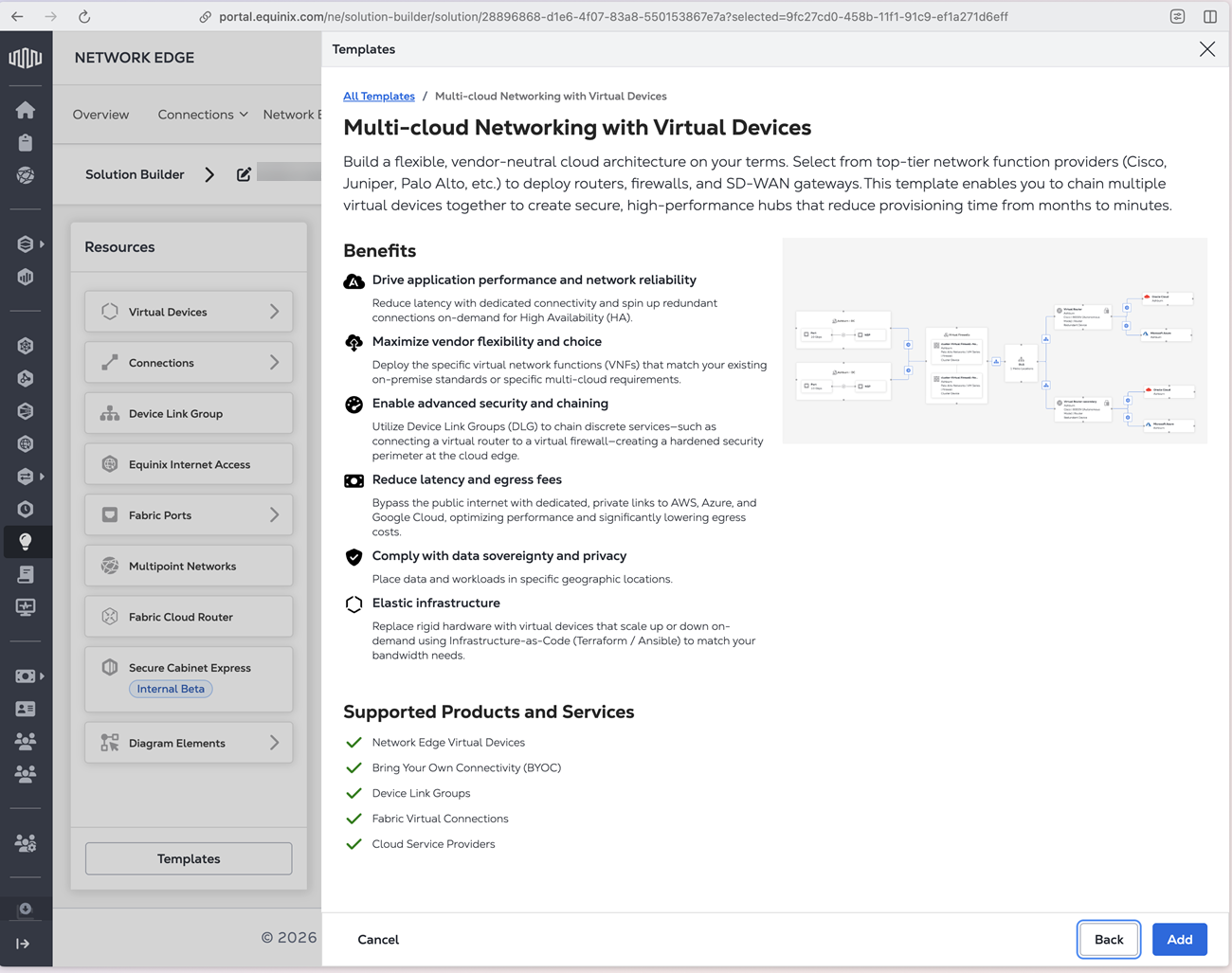Click the 'Maximize vendor flexibility and choice' heading
This screenshot has width=1232, height=973.
[487, 342]
